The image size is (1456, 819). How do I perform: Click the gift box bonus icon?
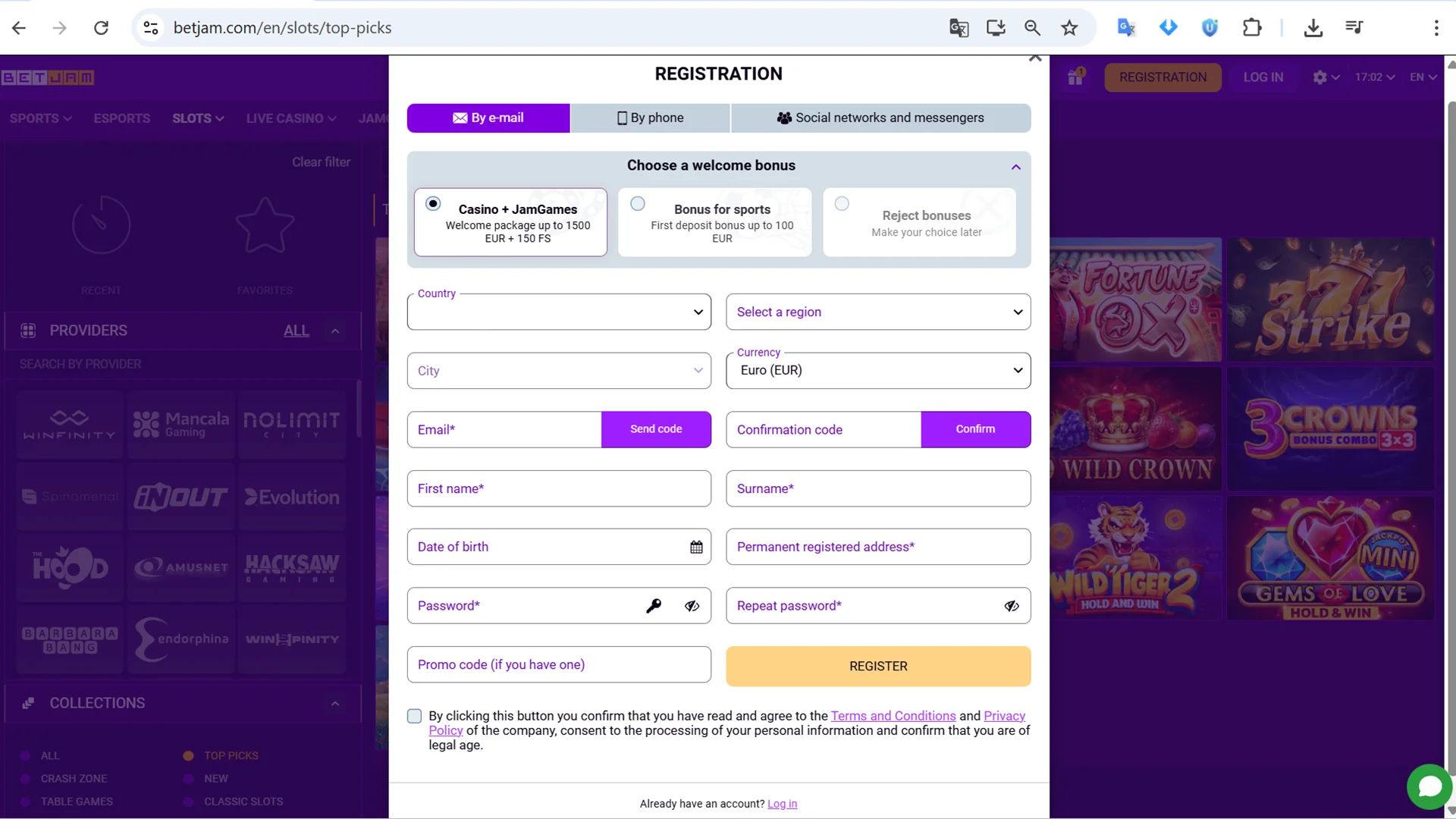point(1075,77)
